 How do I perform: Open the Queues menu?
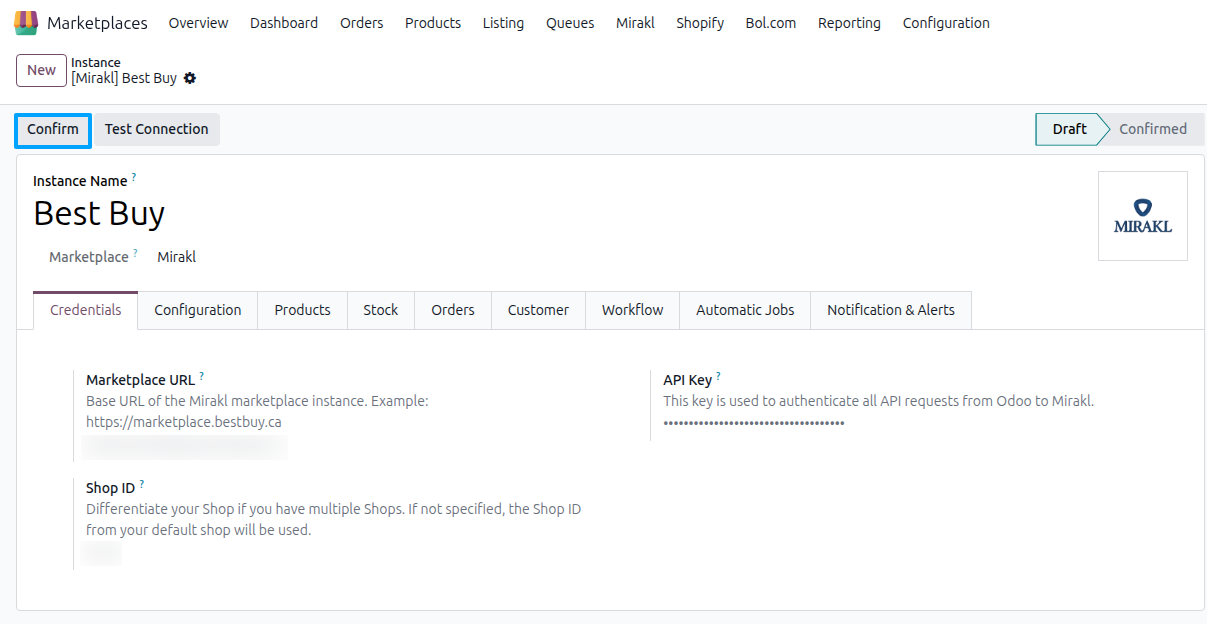tap(570, 23)
